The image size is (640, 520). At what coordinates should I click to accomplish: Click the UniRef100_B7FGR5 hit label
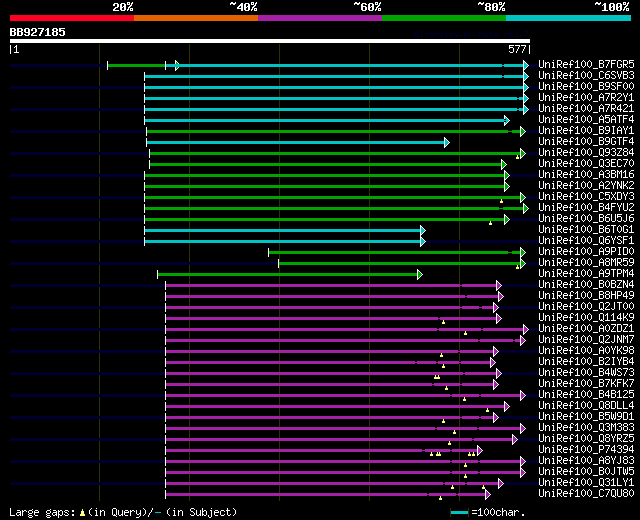tap(586, 64)
